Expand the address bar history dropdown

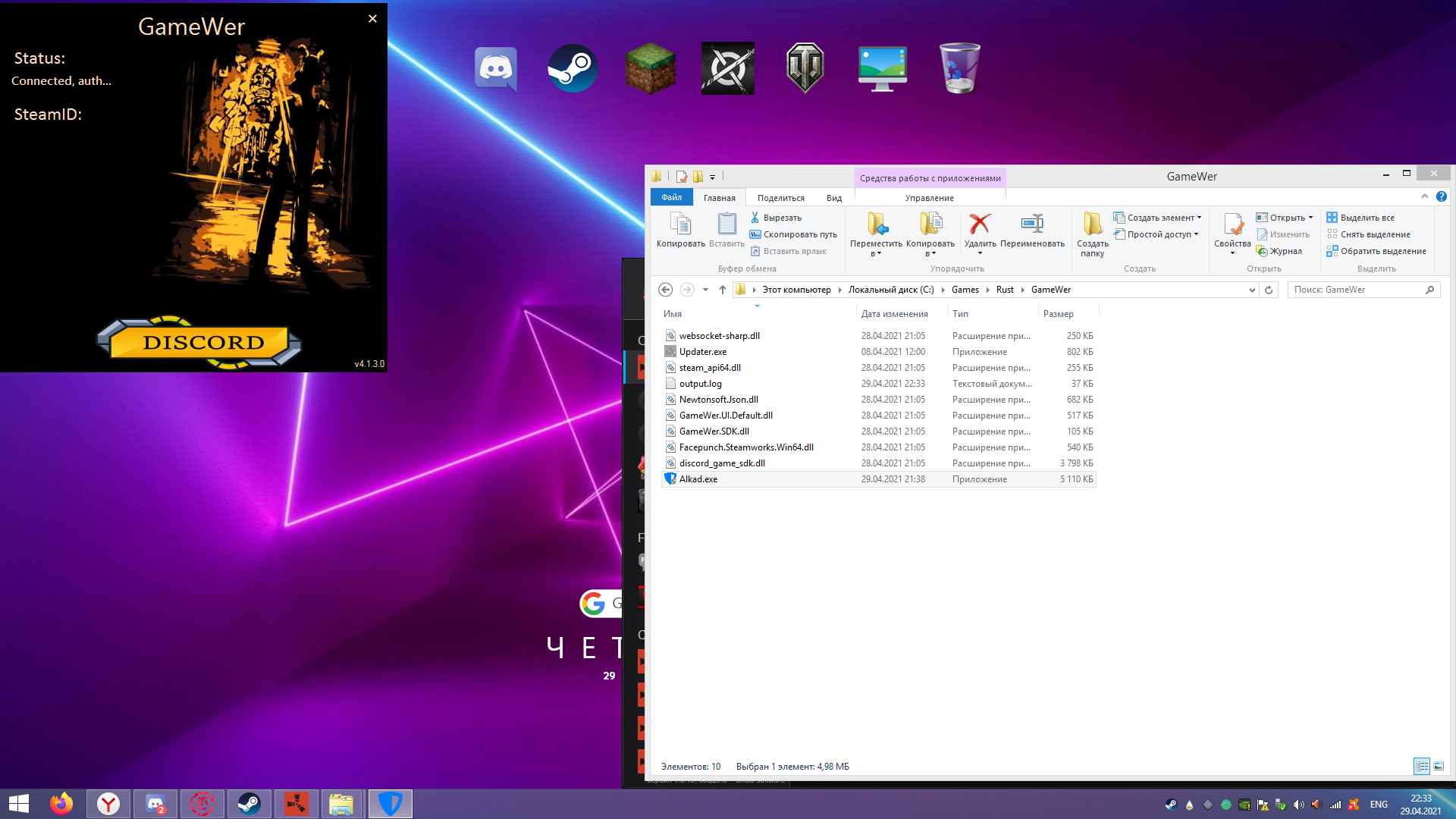click(1252, 290)
